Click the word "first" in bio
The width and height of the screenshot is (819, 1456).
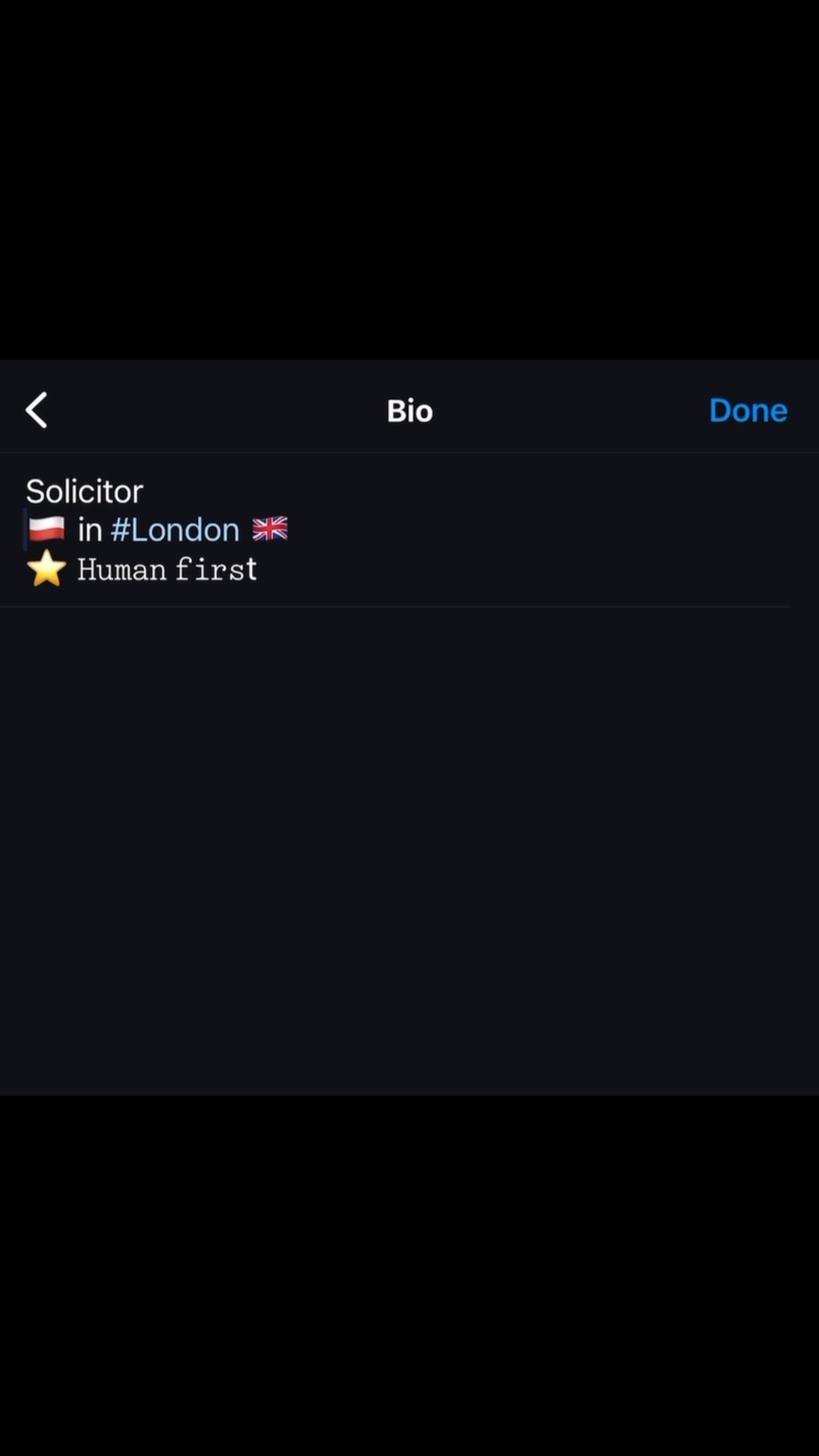click(x=216, y=570)
